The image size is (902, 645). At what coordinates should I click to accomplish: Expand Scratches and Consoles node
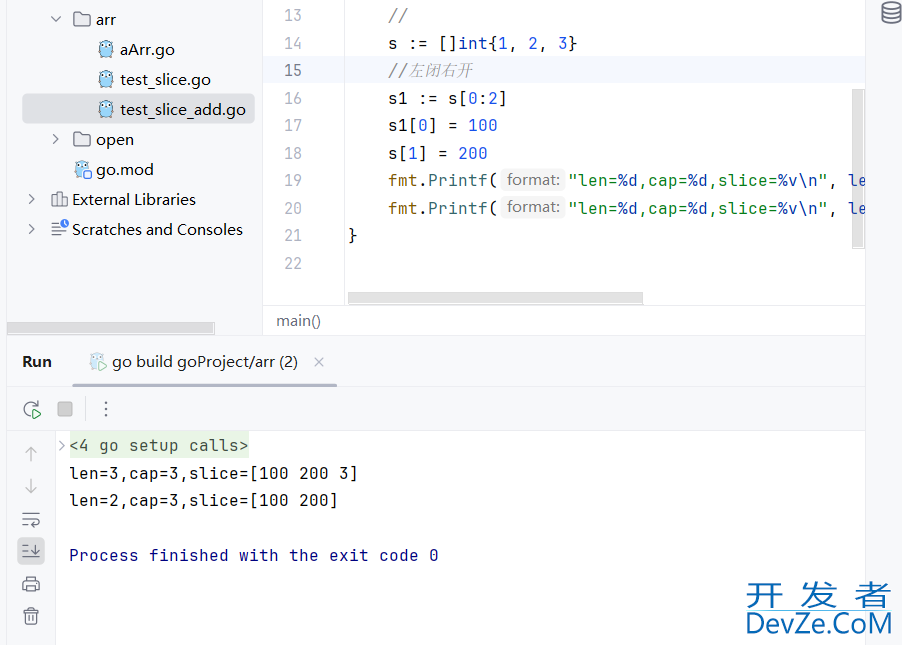pyautogui.click(x=32, y=229)
